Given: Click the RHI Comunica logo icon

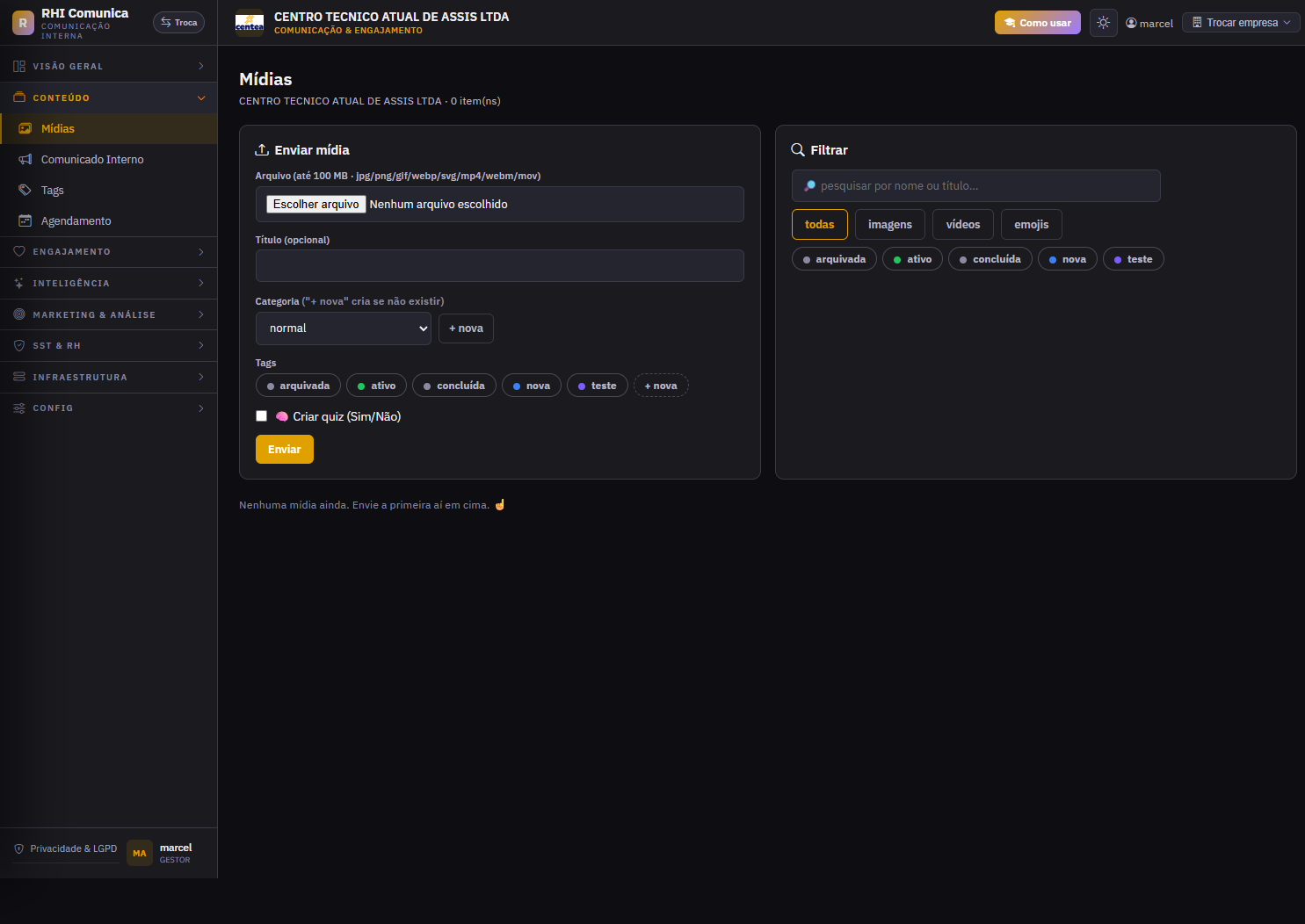Looking at the screenshot, I should click(x=23, y=23).
